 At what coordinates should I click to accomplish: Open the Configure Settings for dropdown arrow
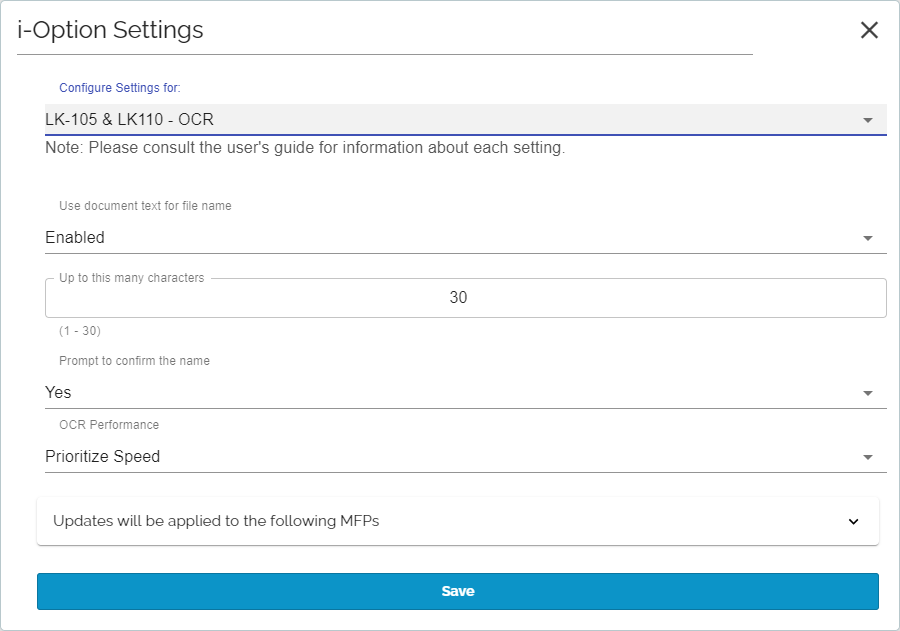pyautogui.click(x=867, y=120)
